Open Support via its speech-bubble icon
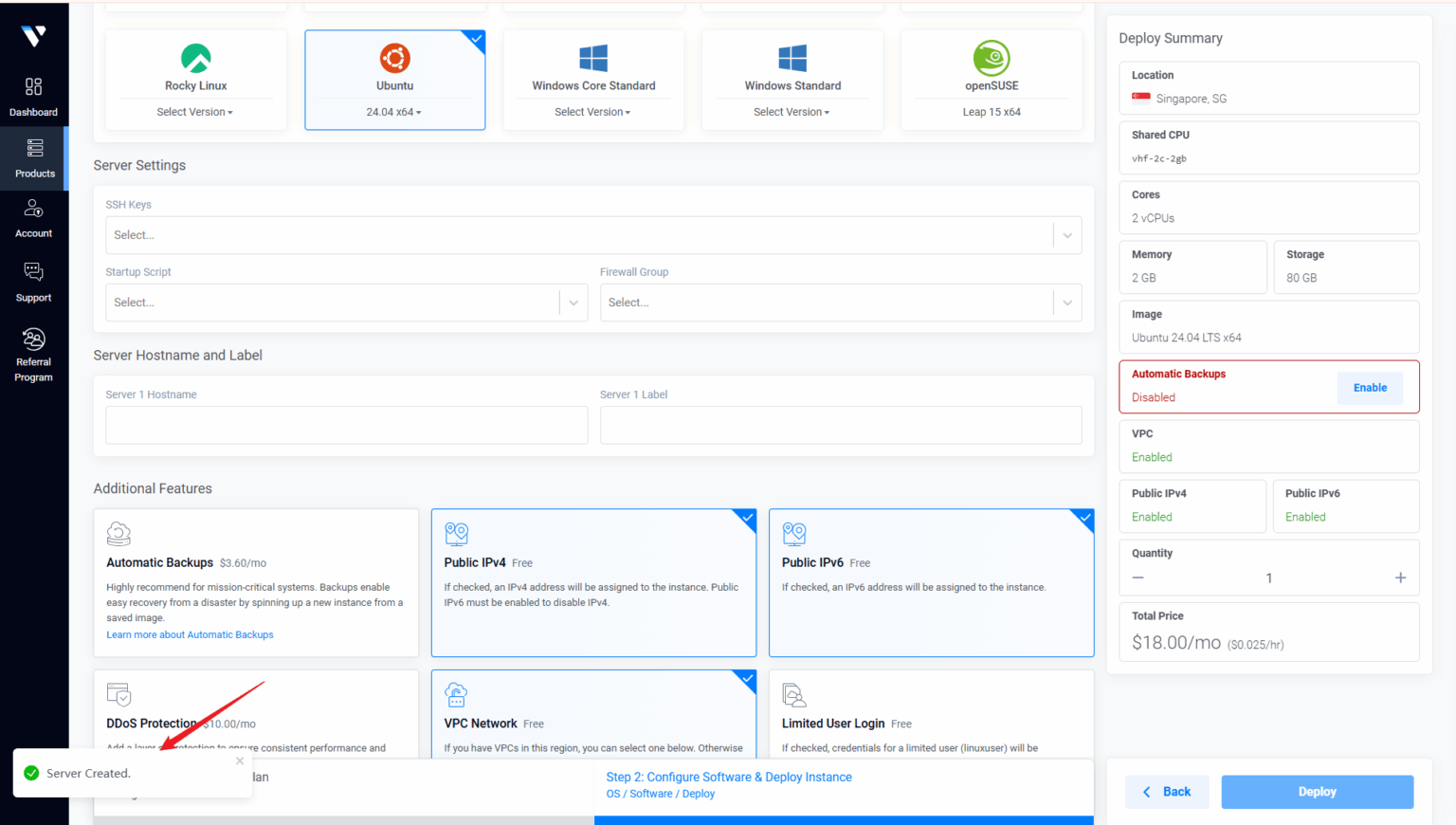Image resolution: width=1456 pixels, height=825 pixels. (34, 280)
